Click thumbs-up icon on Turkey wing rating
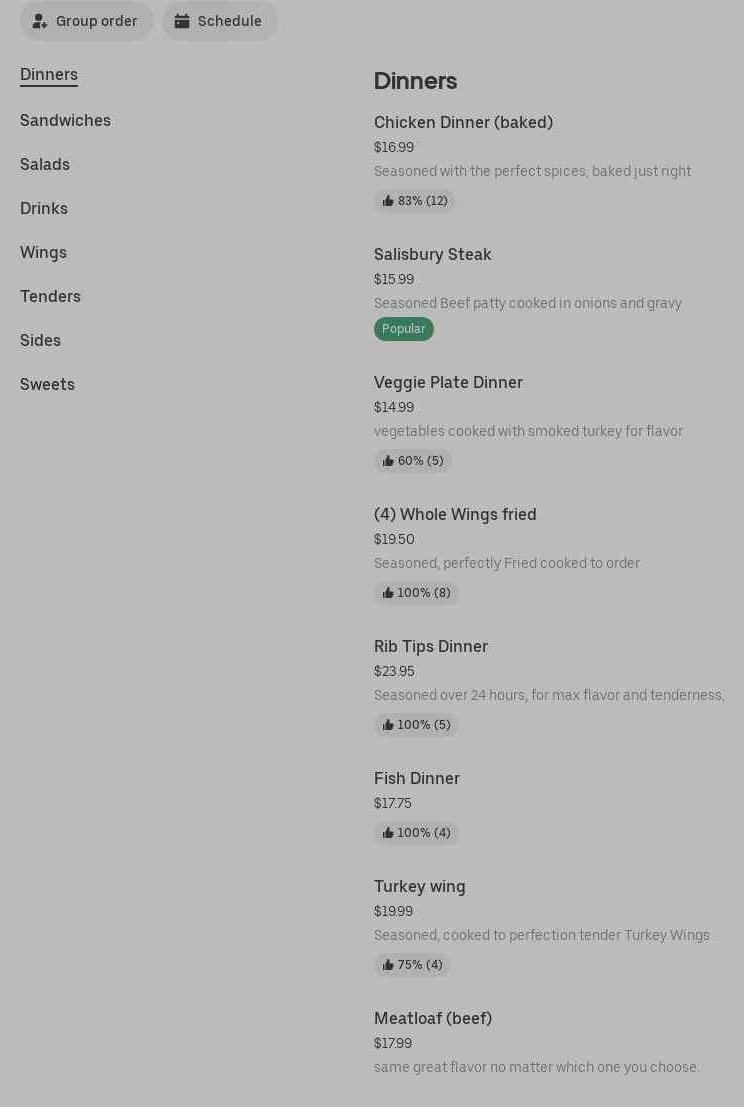744x1107 pixels. [388, 965]
